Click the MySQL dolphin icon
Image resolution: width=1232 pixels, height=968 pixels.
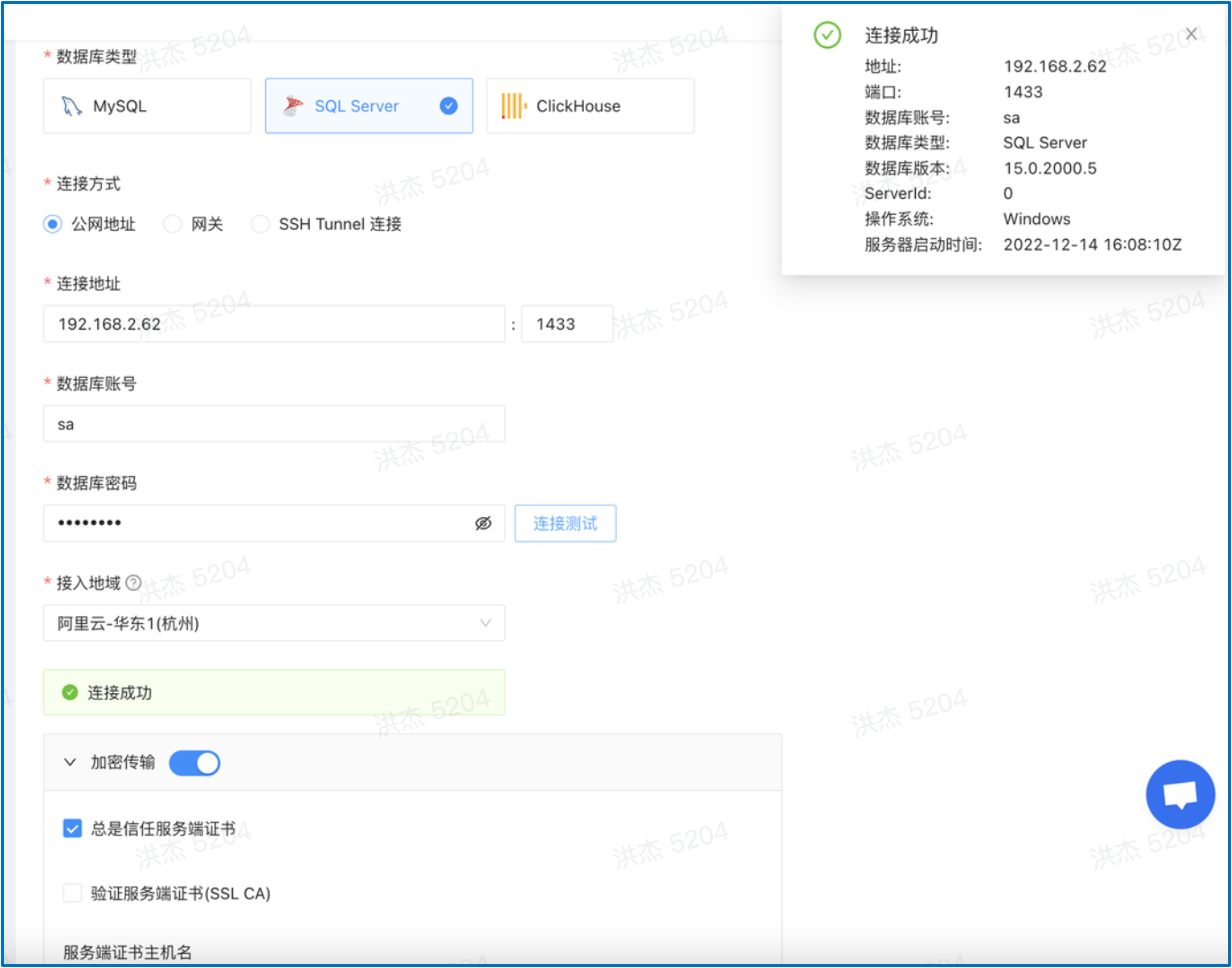(x=70, y=106)
